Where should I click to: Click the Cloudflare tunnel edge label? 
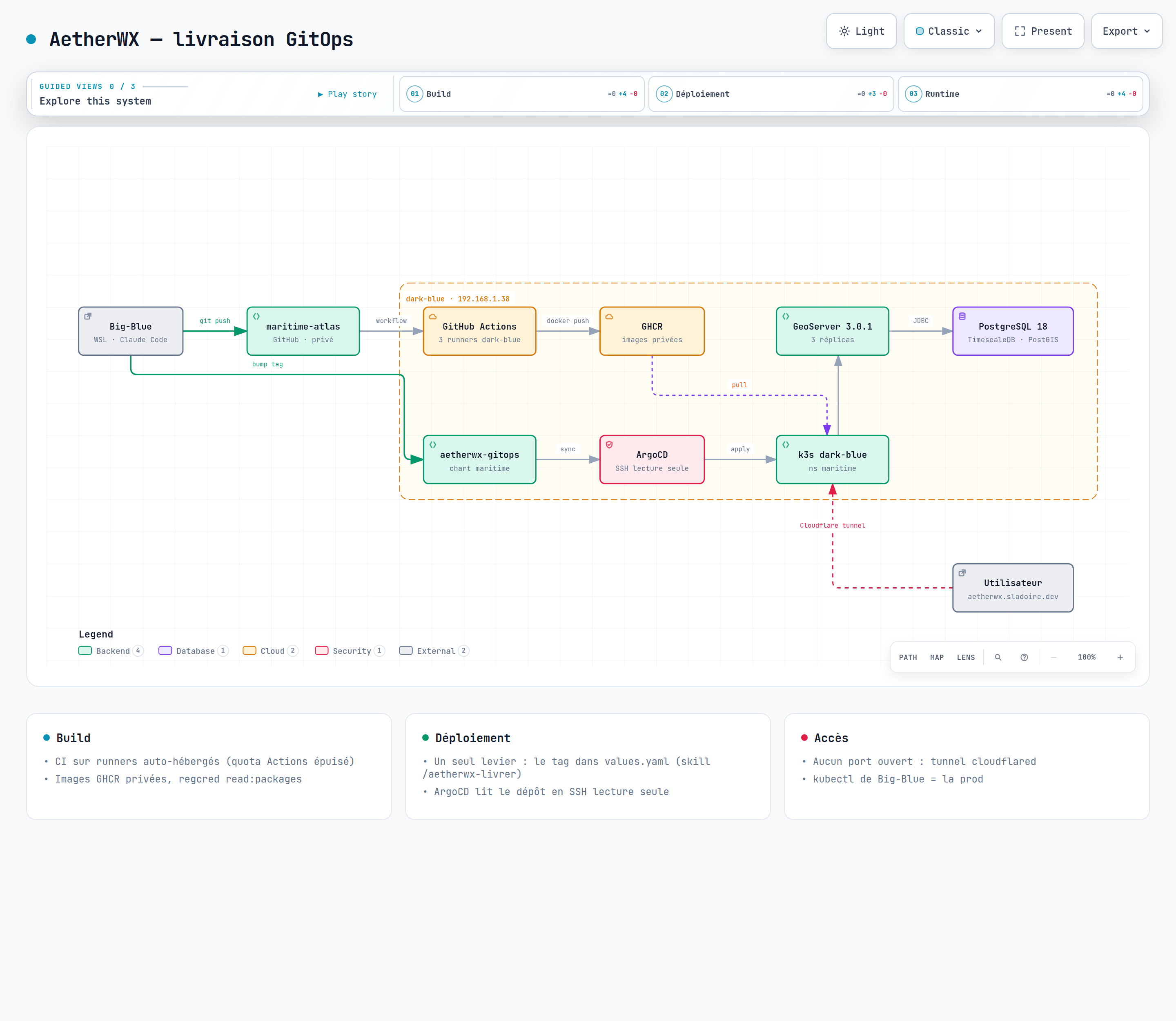click(832, 525)
